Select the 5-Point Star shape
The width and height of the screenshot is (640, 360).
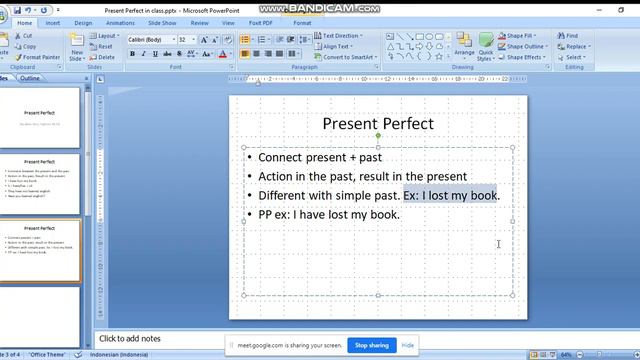point(439,56)
